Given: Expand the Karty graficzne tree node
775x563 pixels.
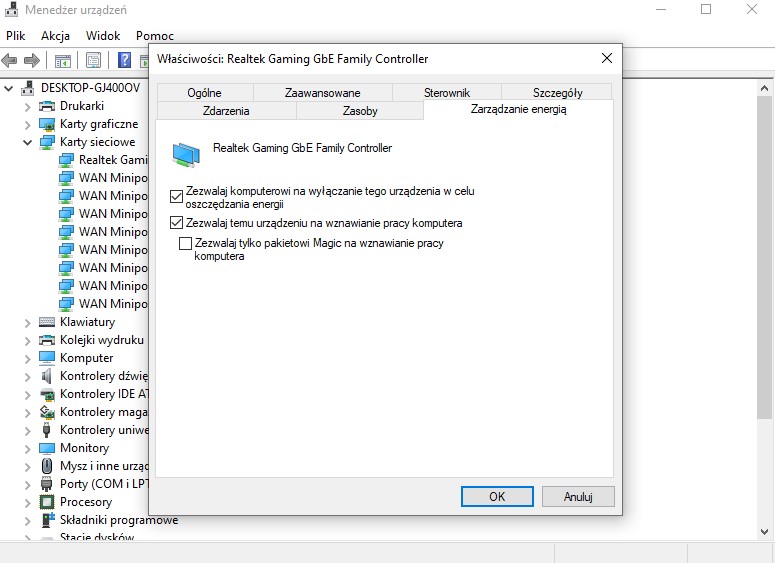Looking at the screenshot, I should (x=28, y=124).
